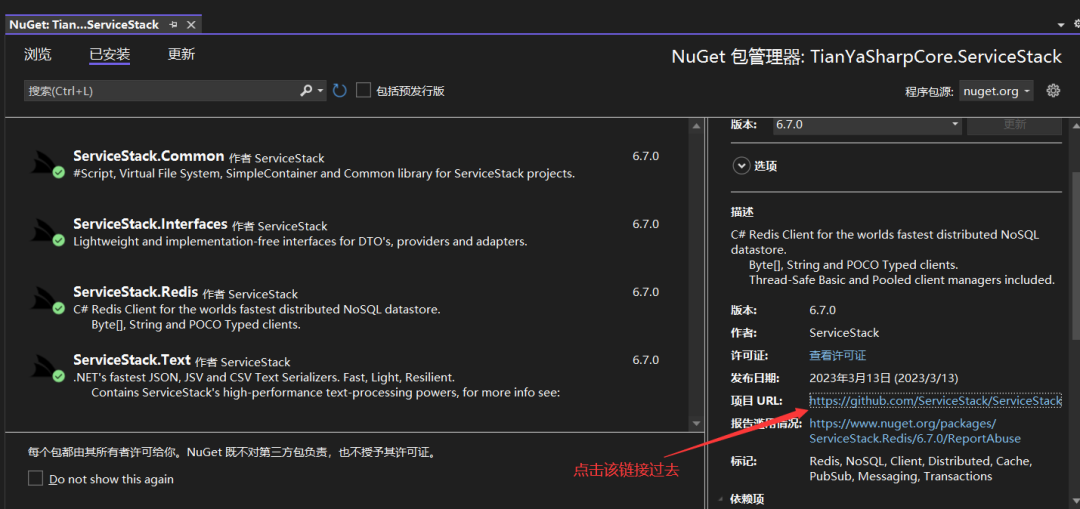Expand the 选项 section
1080x509 pixels.
click(x=741, y=166)
